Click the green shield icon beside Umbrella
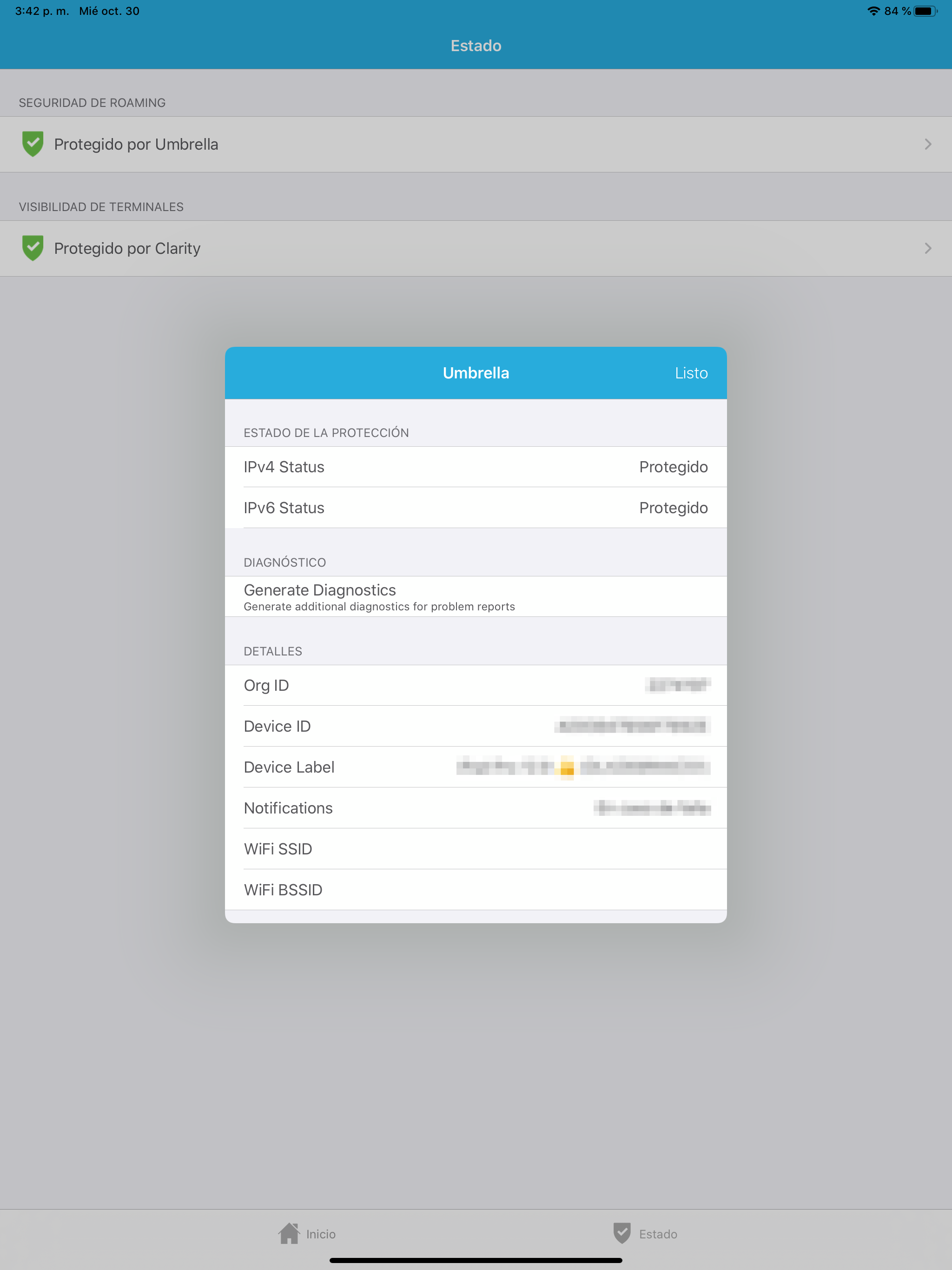Viewport: 952px width, 1270px height. pos(33,144)
